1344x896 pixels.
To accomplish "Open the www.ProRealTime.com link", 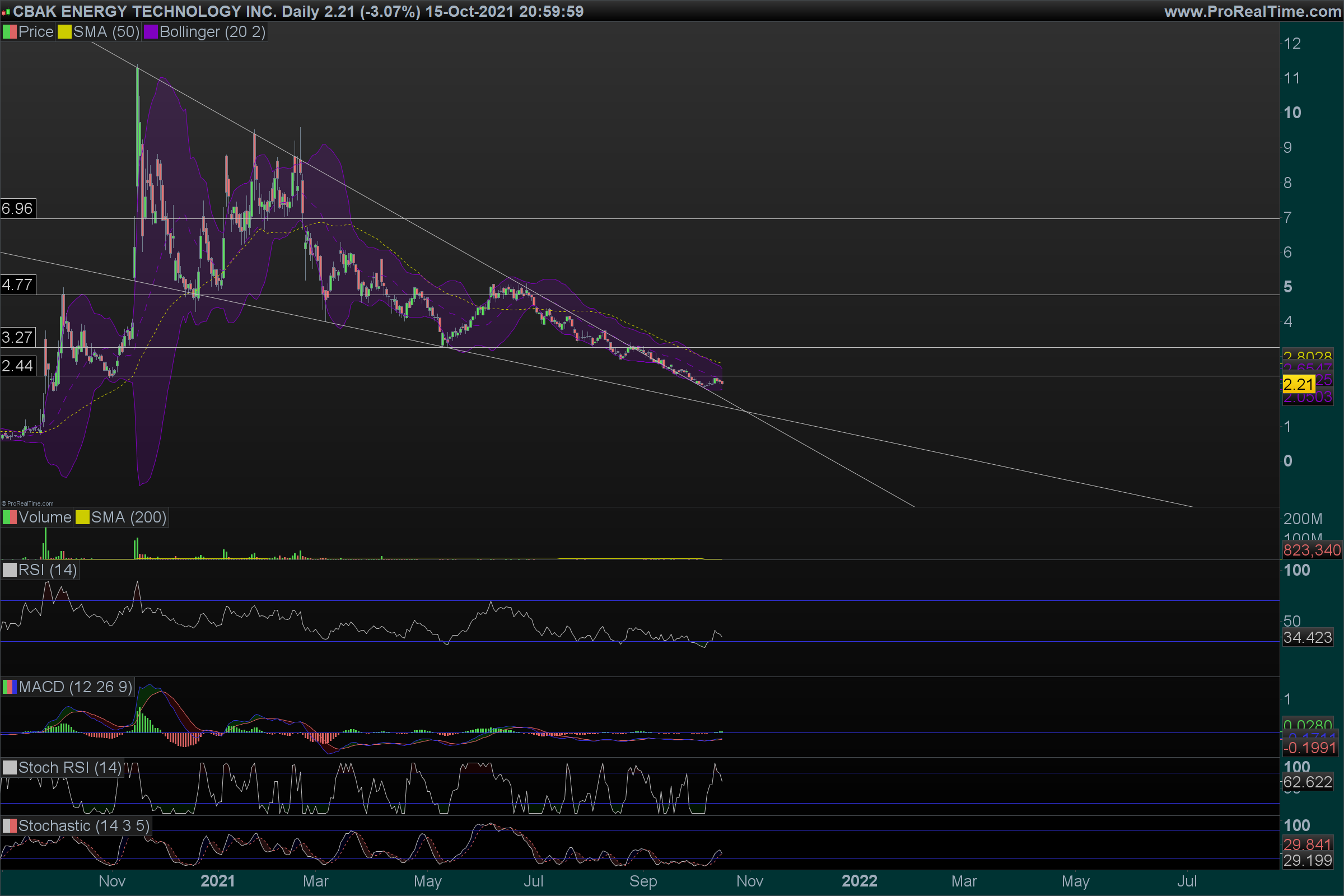I will coord(1253,11).
